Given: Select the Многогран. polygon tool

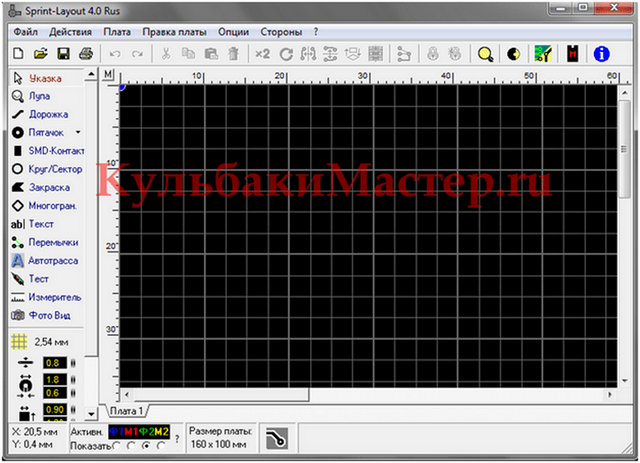Looking at the screenshot, I should (47, 206).
